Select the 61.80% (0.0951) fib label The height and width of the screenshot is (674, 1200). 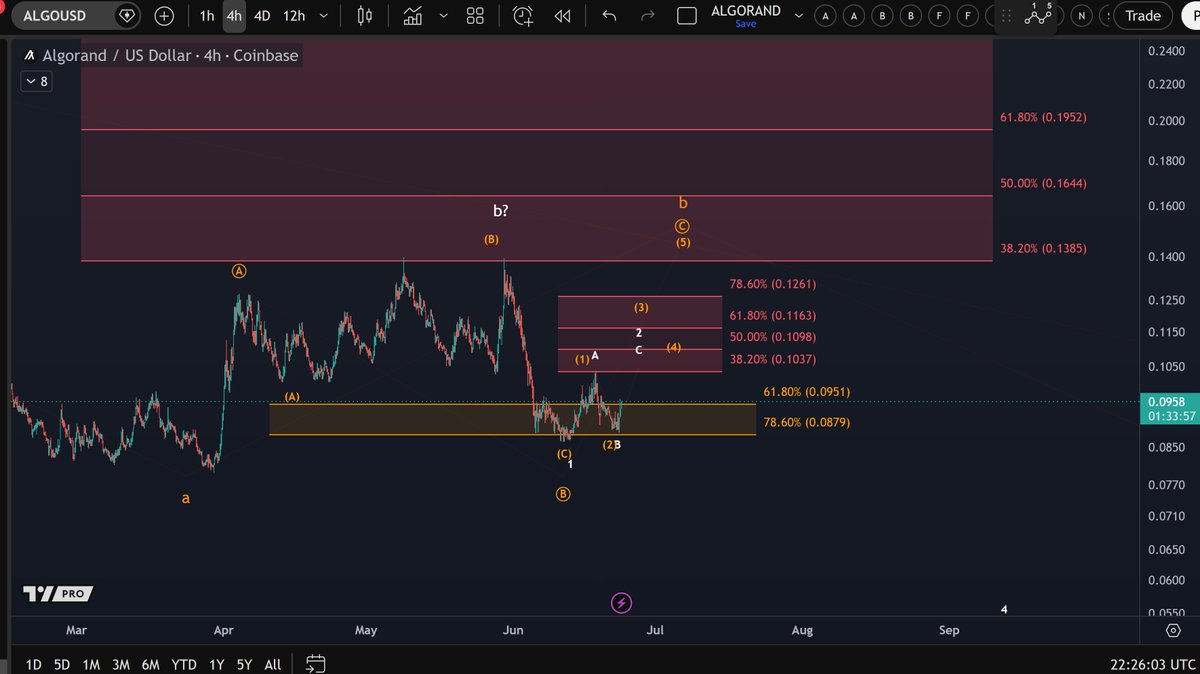pyautogui.click(x=807, y=392)
